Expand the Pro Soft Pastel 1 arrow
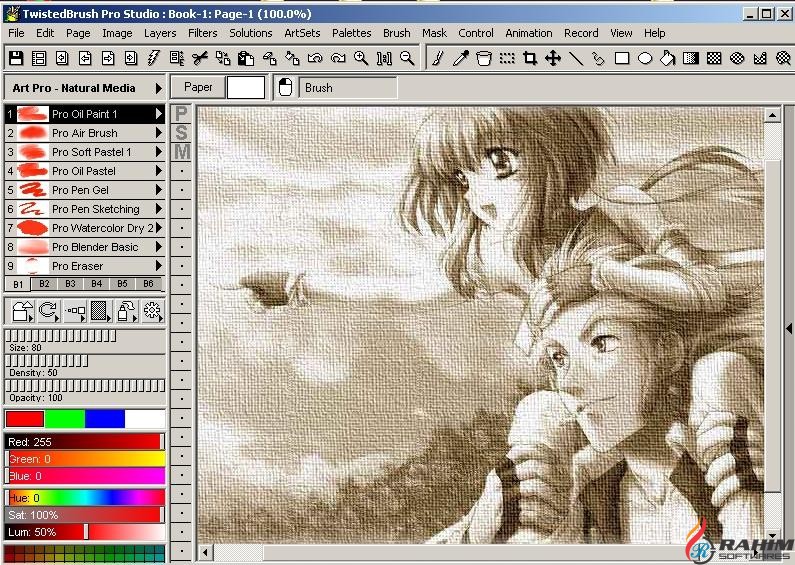The image size is (795, 565). tap(159, 152)
